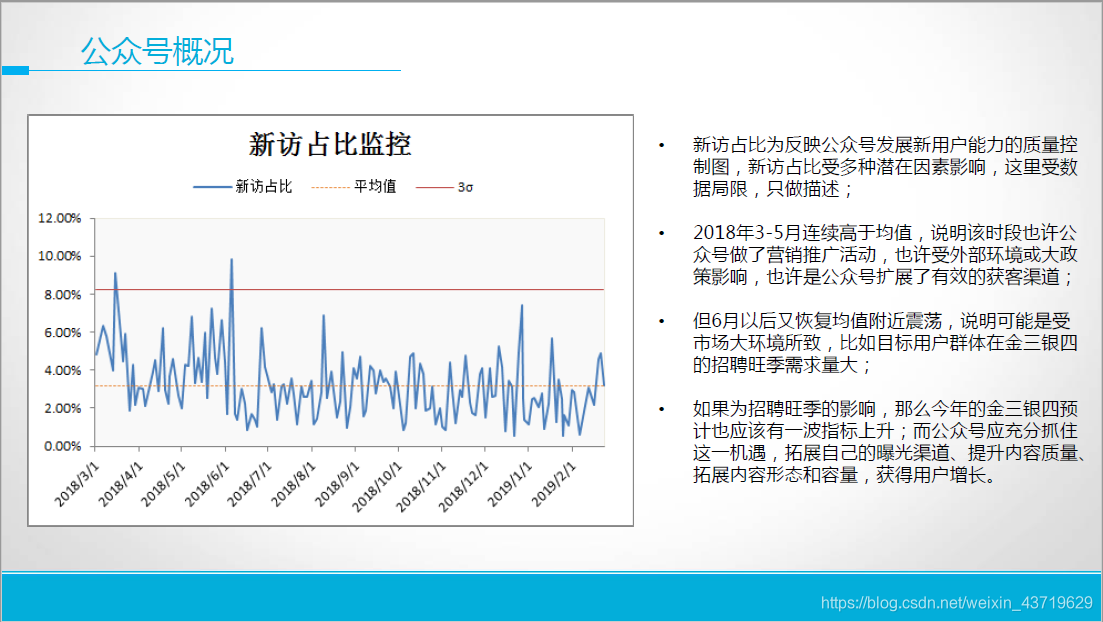Select the chart title 新访占比监控
The image size is (1103, 622).
click(x=330, y=144)
